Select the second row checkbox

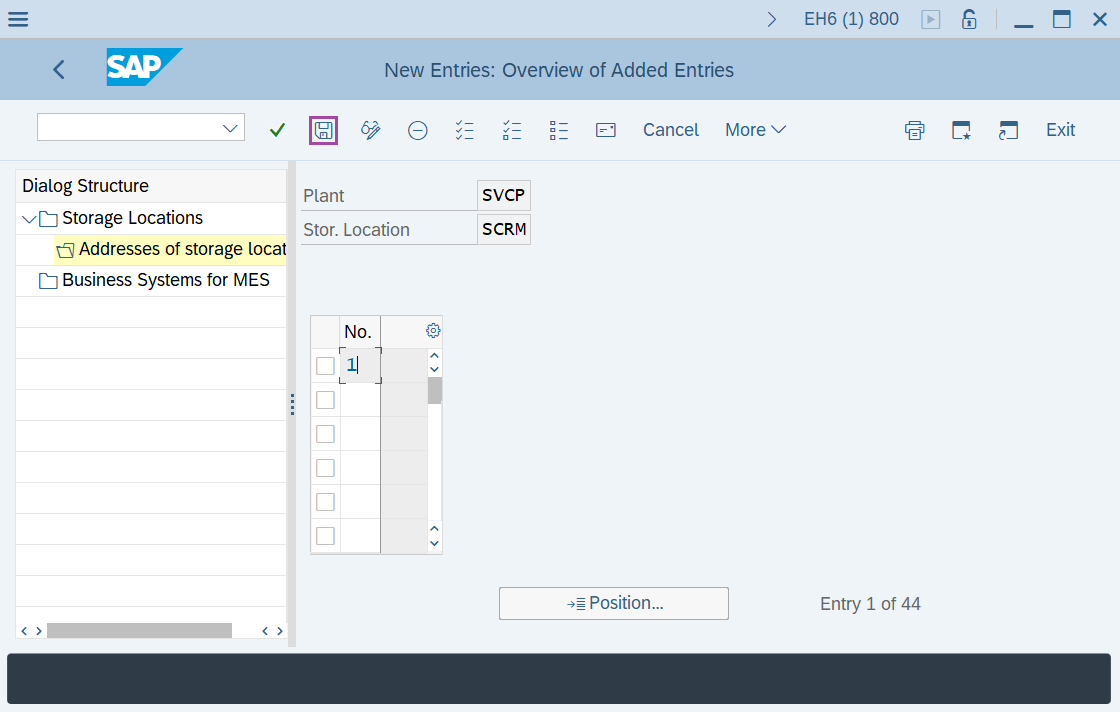(325, 400)
